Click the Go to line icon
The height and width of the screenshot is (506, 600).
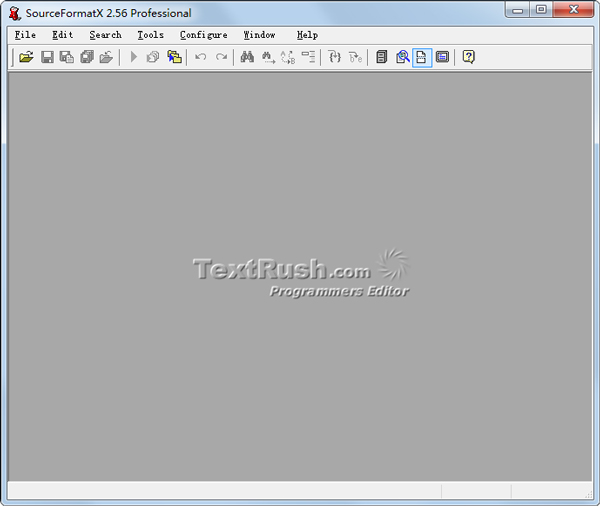308,57
